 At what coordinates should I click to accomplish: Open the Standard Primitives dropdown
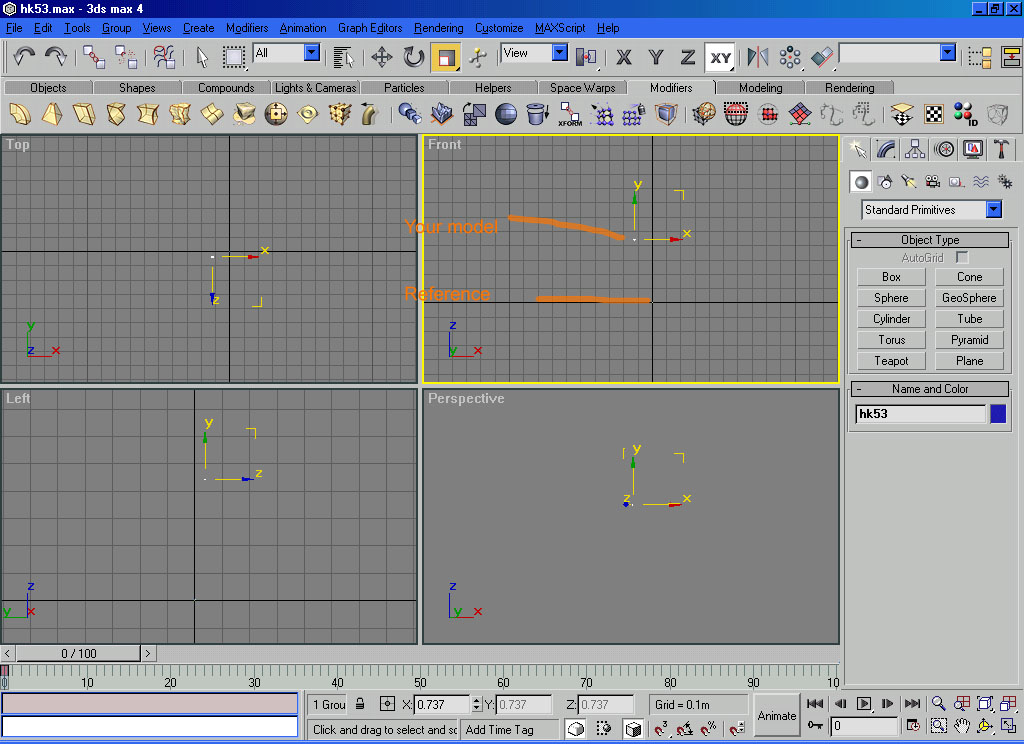pyautogui.click(x=993, y=210)
